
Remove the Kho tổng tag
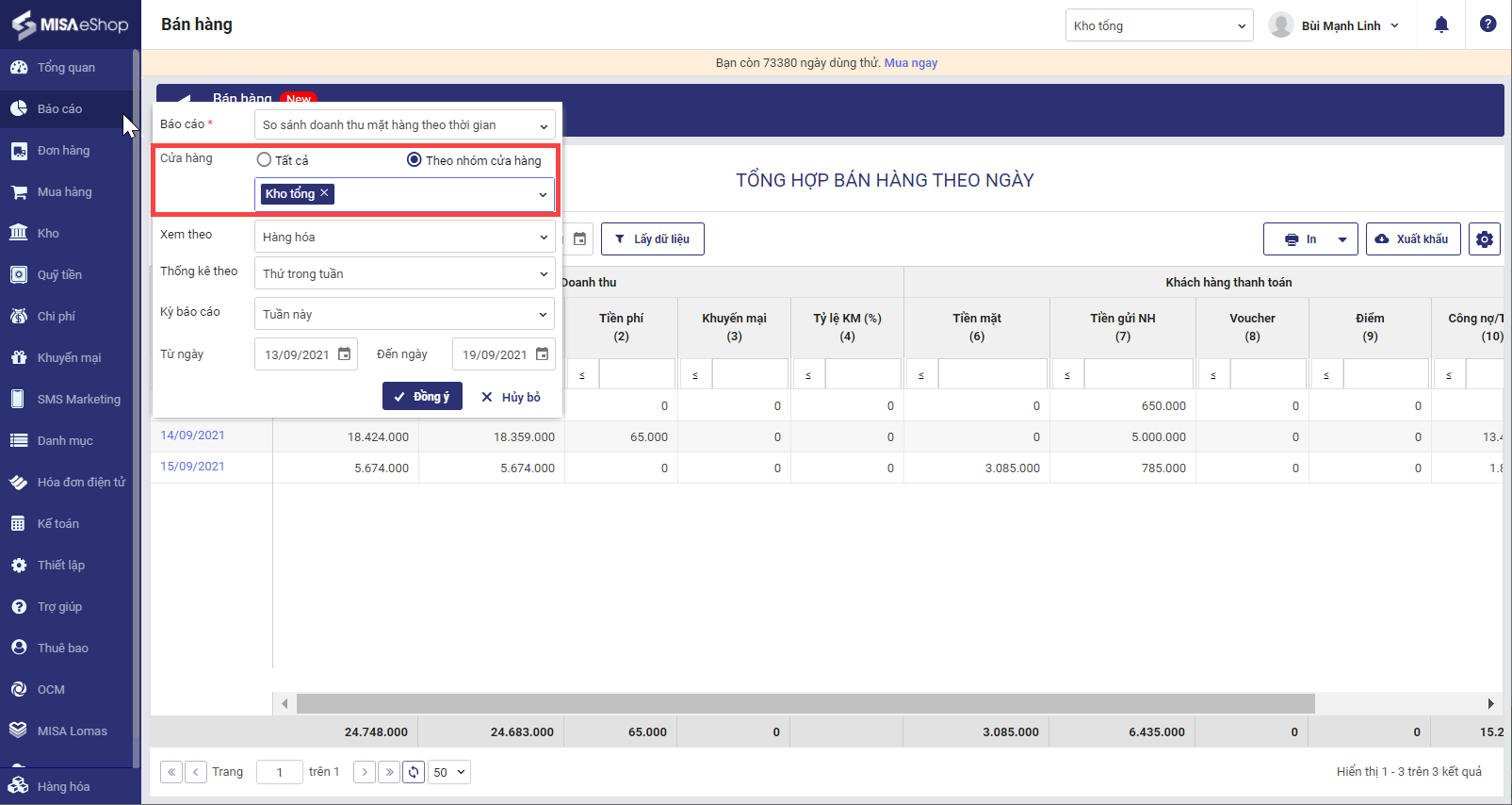pyautogui.click(x=324, y=193)
